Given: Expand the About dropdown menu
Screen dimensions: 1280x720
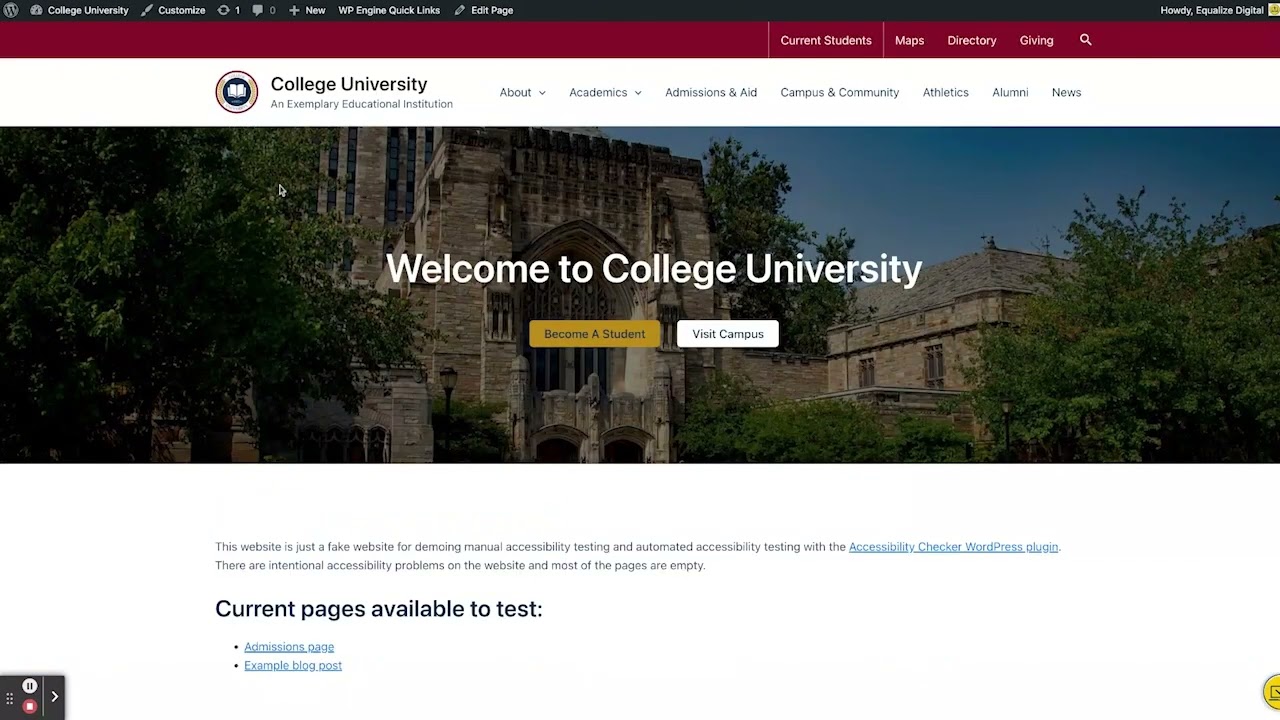Looking at the screenshot, I should [x=523, y=92].
